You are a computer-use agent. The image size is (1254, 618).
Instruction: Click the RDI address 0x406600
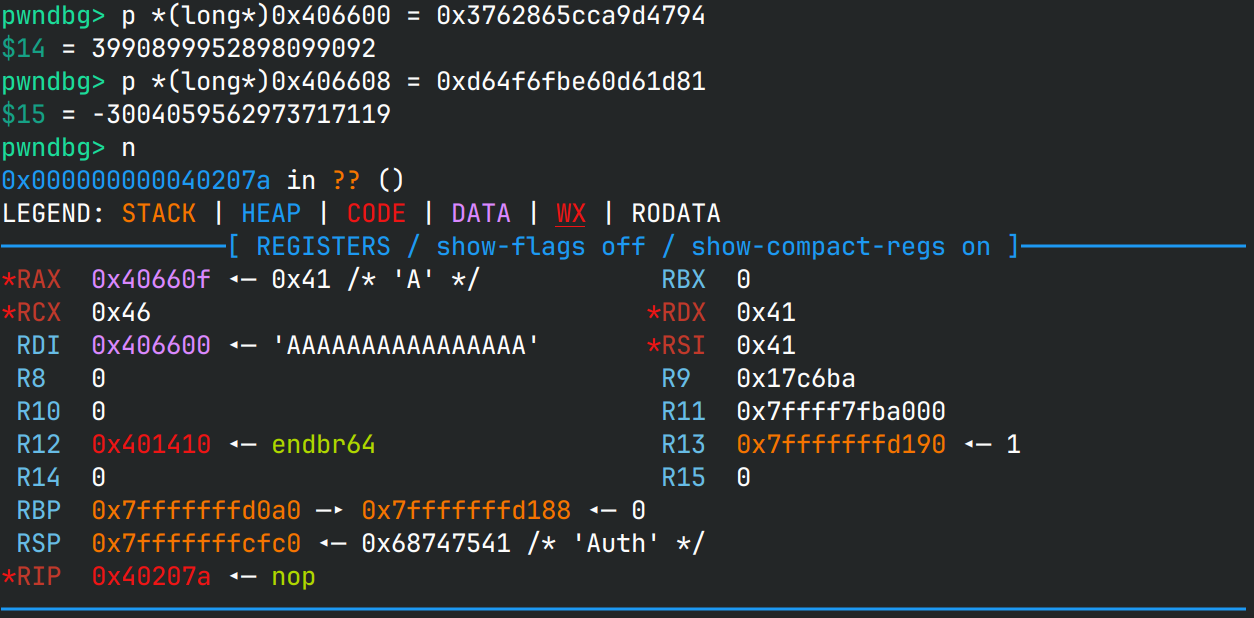151,345
